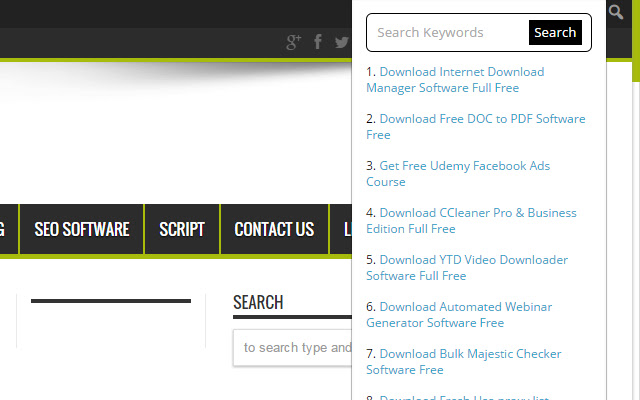Image resolution: width=640 pixels, height=400 pixels.
Task: Open Download CCleaner Pro & Business link
Action: 471,220
